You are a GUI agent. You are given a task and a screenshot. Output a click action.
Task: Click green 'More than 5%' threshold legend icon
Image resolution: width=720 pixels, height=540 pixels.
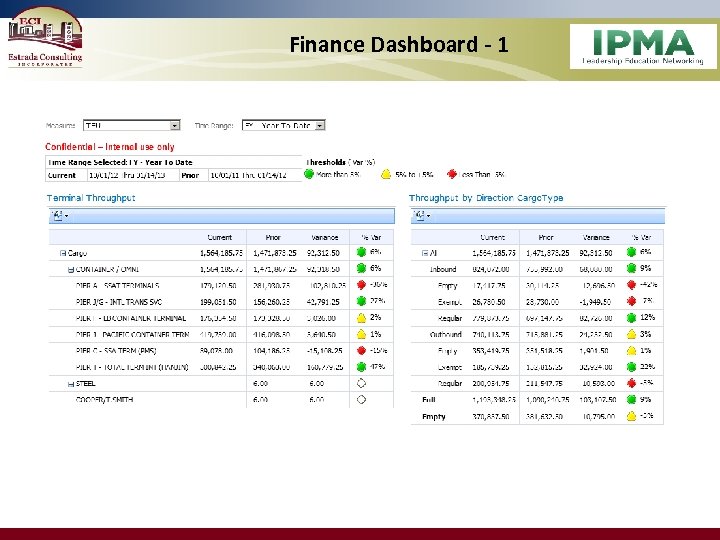[x=309, y=174]
